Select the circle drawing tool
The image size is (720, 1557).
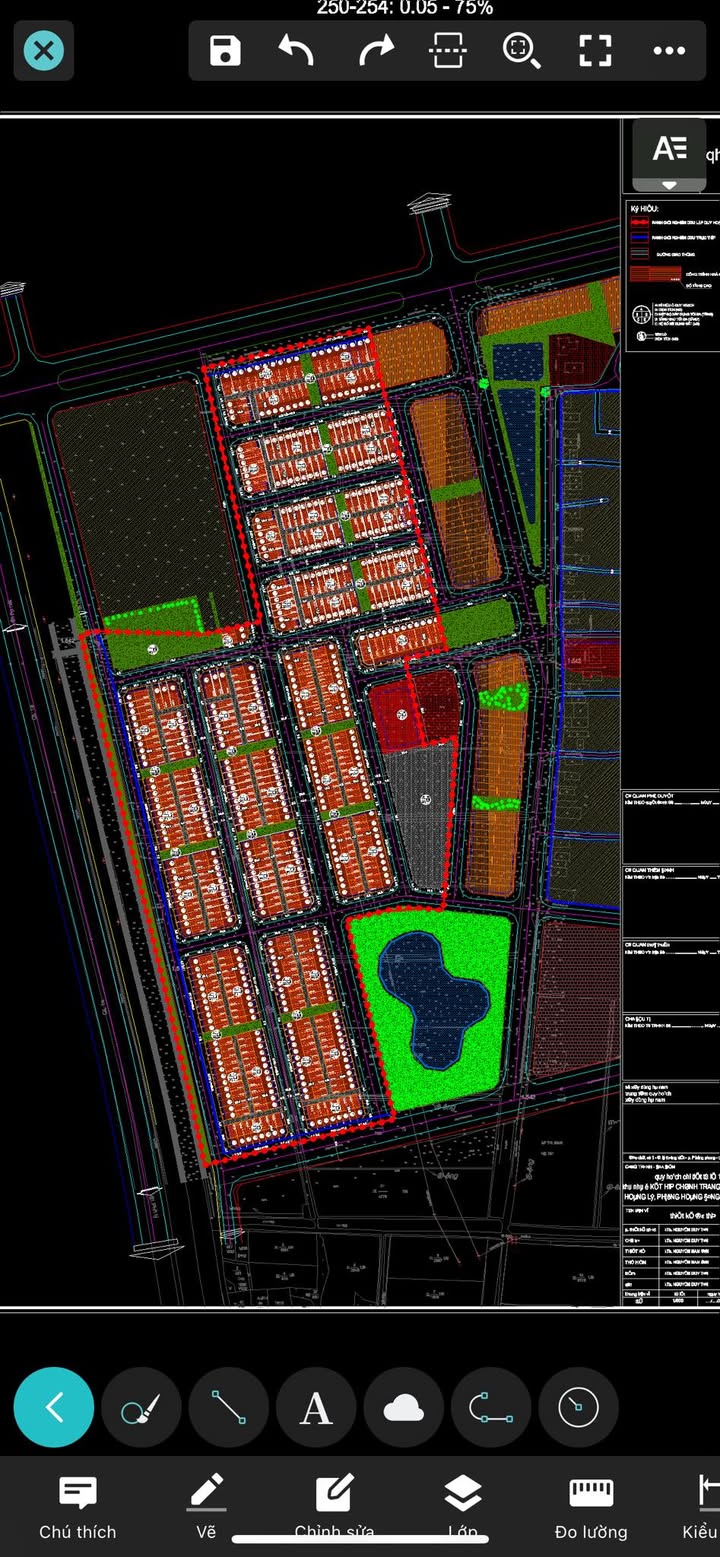(x=578, y=1408)
